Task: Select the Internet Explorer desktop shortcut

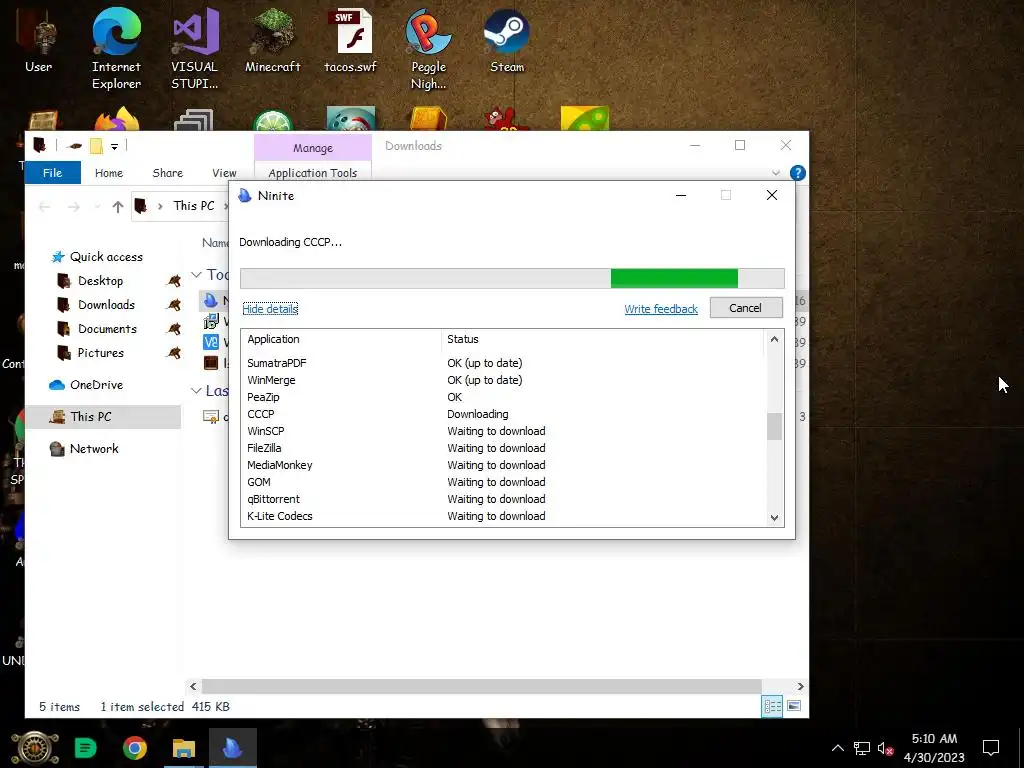Action: pos(116,50)
